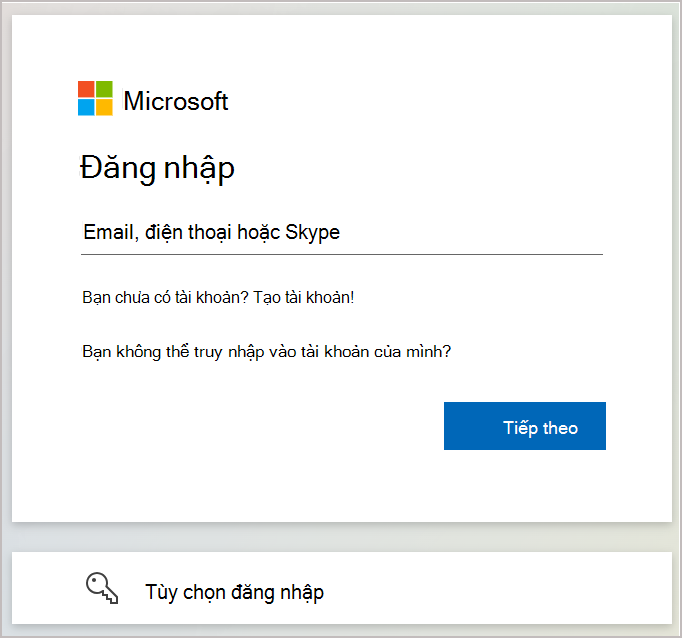682x638 pixels.
Task: Focus the Email, điện thoại hoặc Skype field
Action: (x=342, y=233)
